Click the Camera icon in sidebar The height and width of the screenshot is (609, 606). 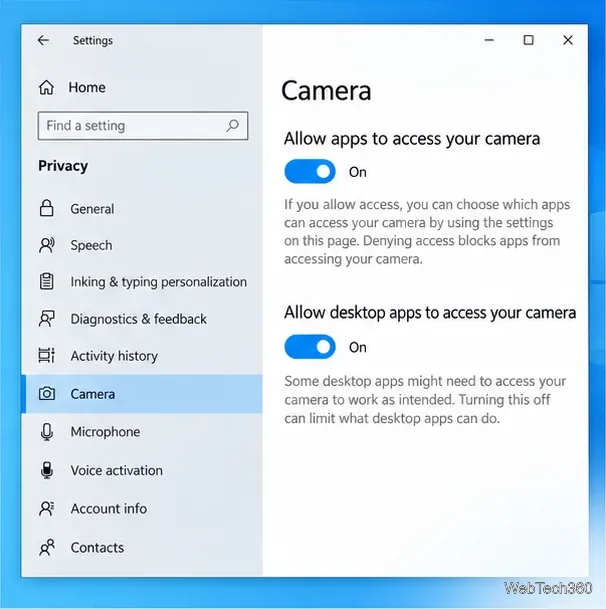(47, 393)
